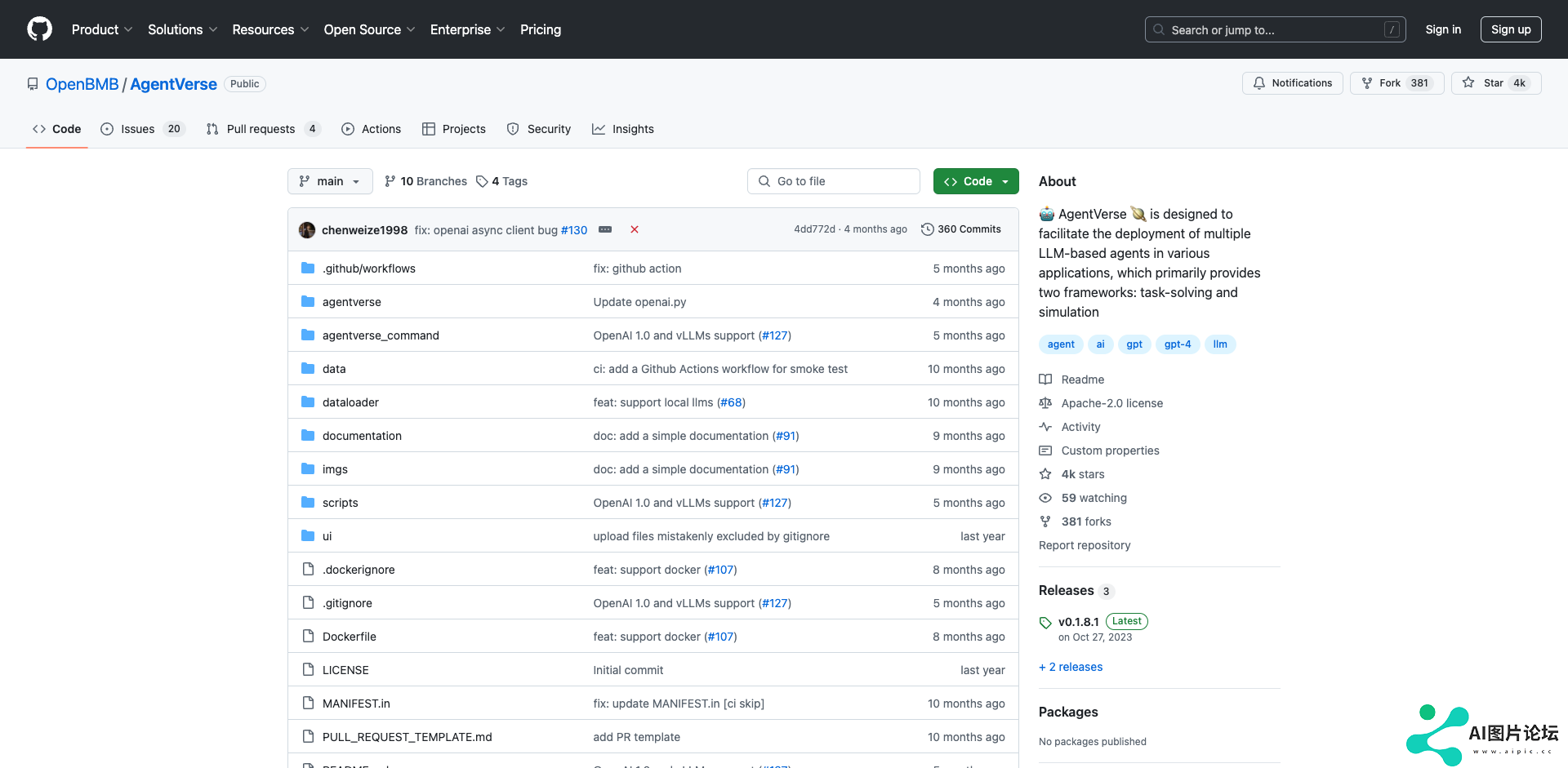Viewport: 1568px width, 768px height.
Task: Open pull request #130 link
Action: 574,230
